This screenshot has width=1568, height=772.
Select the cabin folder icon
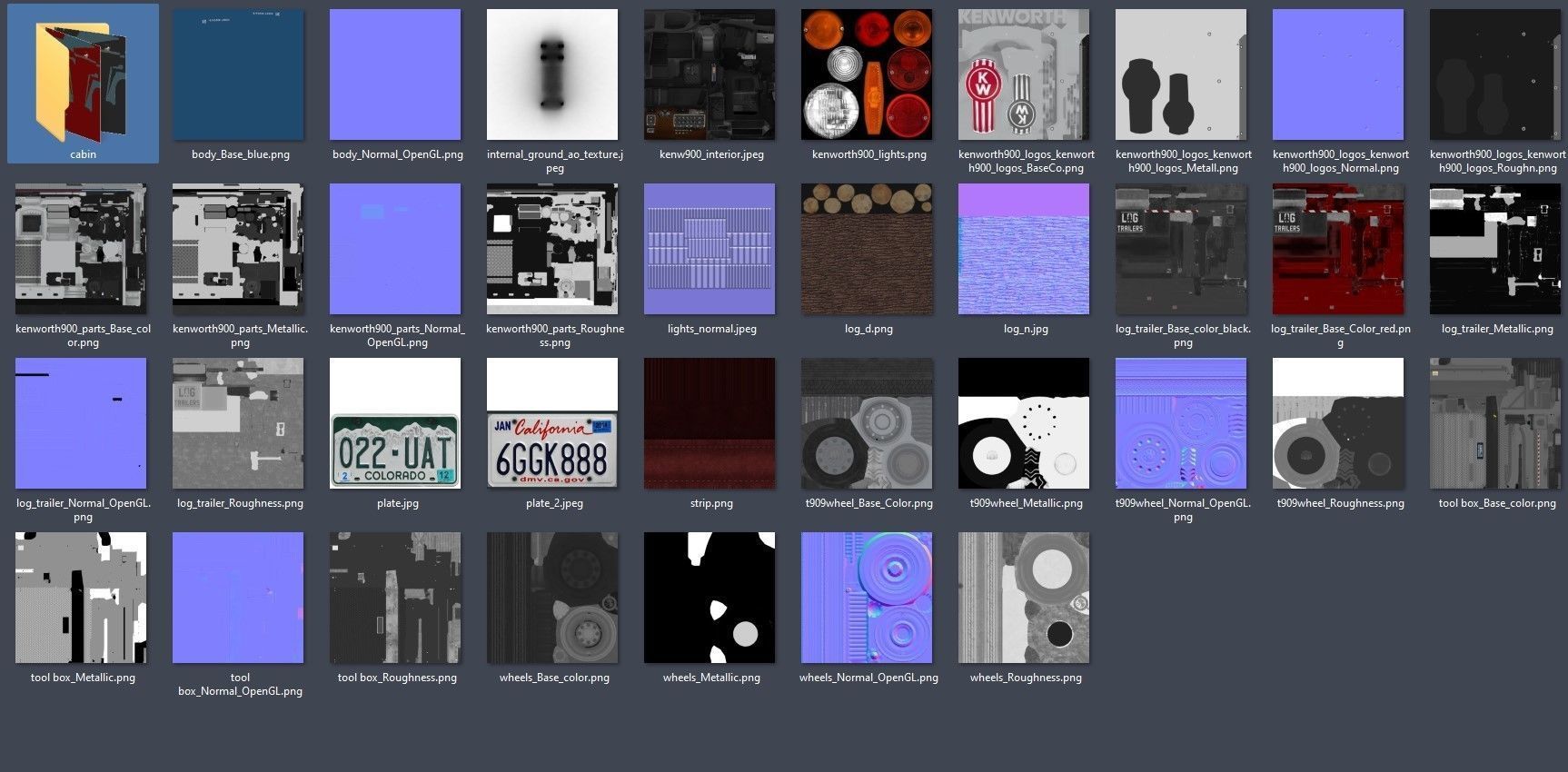coord(82,81)
